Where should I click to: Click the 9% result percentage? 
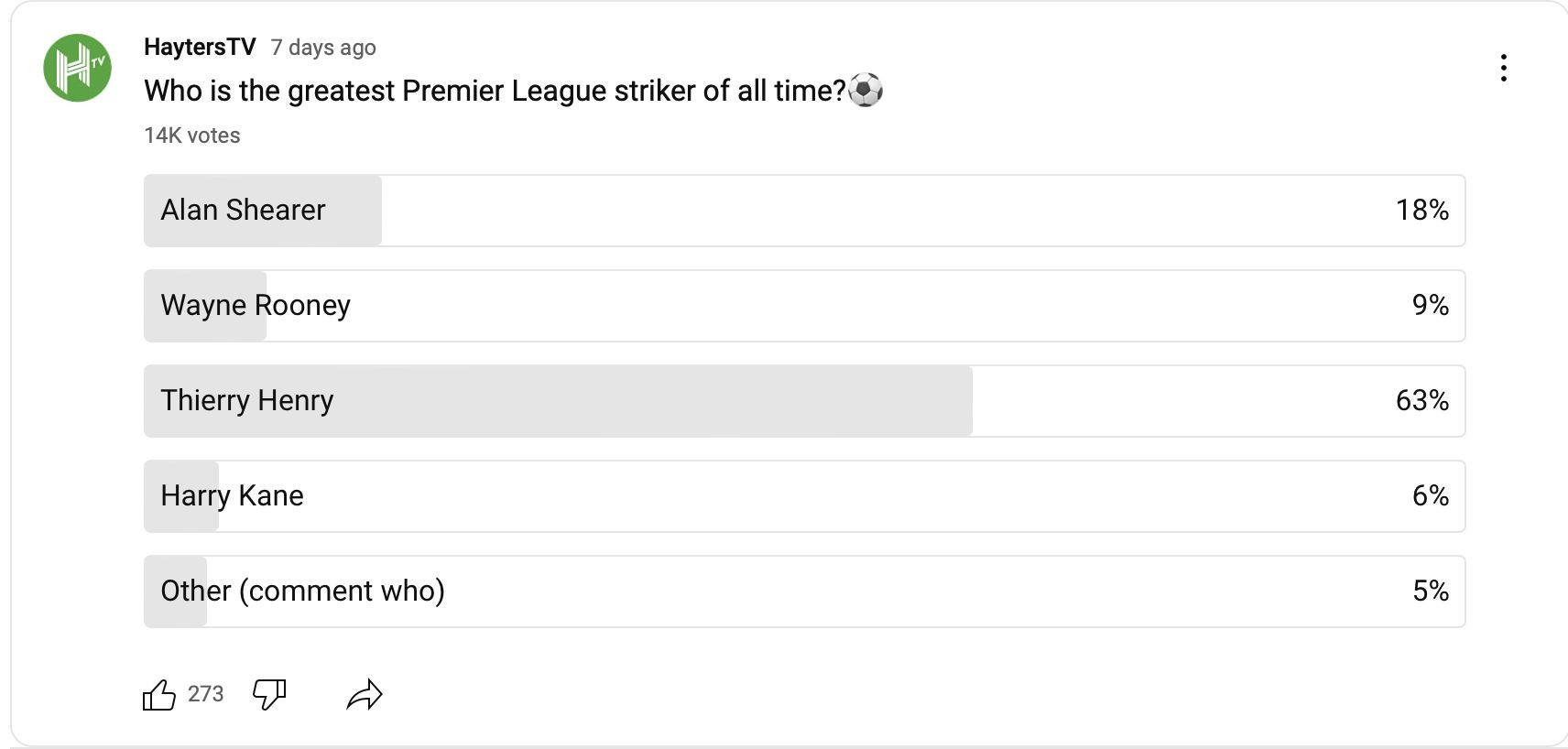pyautogui.click(x=1430, y=306)
